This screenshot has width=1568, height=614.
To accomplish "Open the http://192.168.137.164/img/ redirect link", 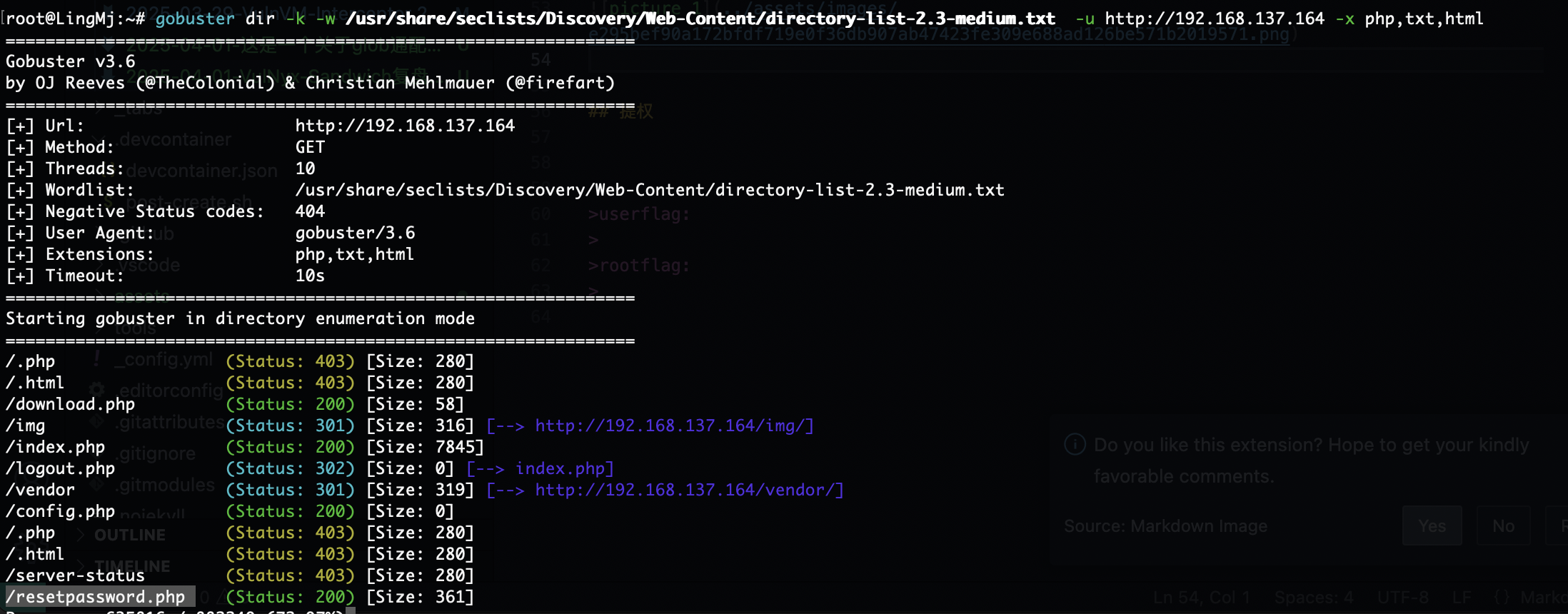I will click(x=674, y=426).
